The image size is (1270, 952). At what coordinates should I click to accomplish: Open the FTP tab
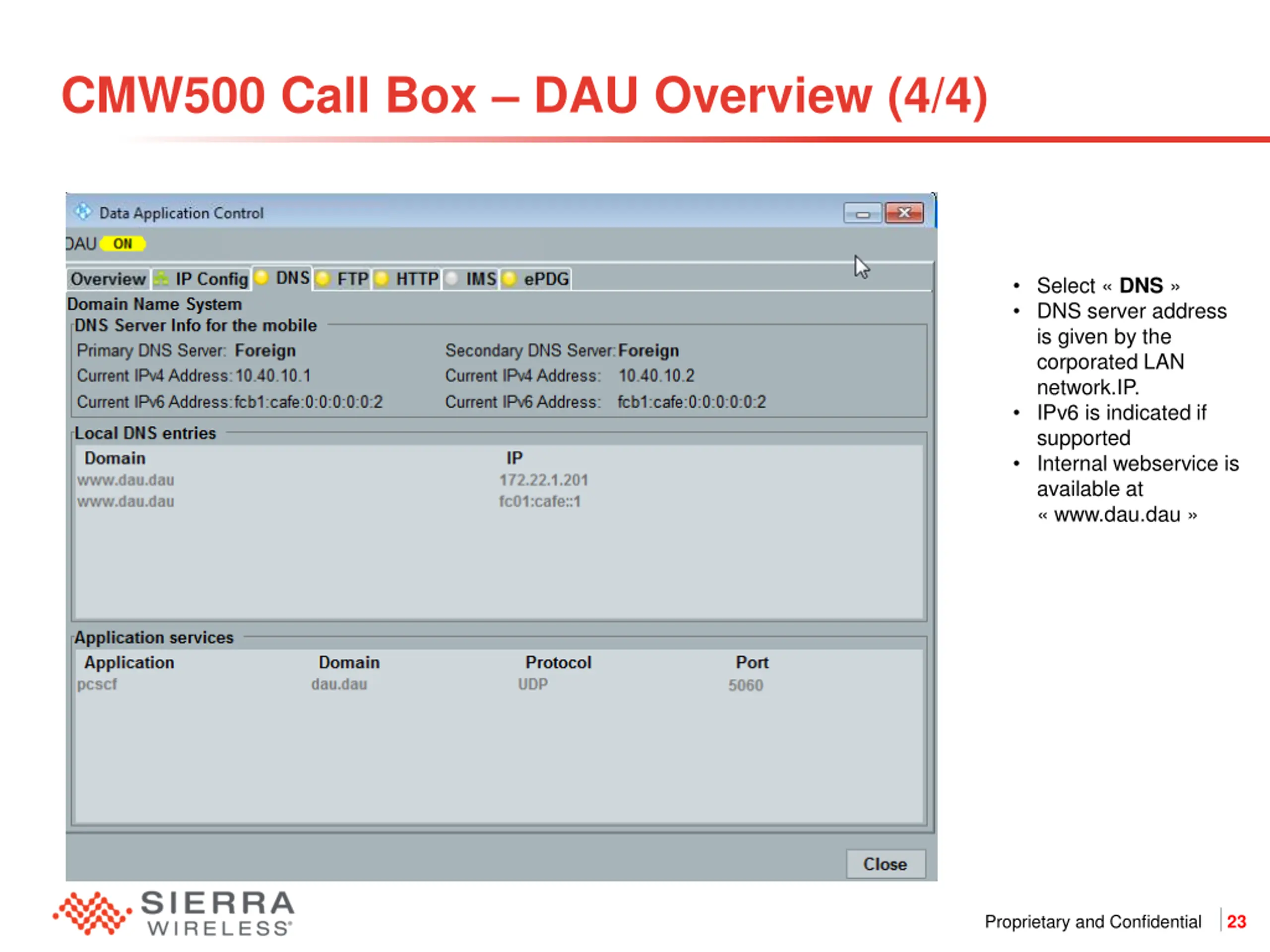click(x=342, y=280)
